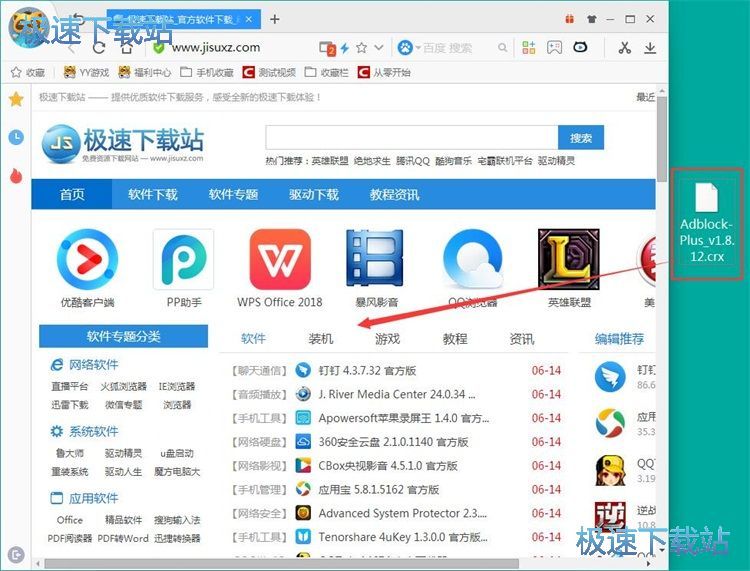
Task: Open a new tab with plus button
Action: coord(275,19)
